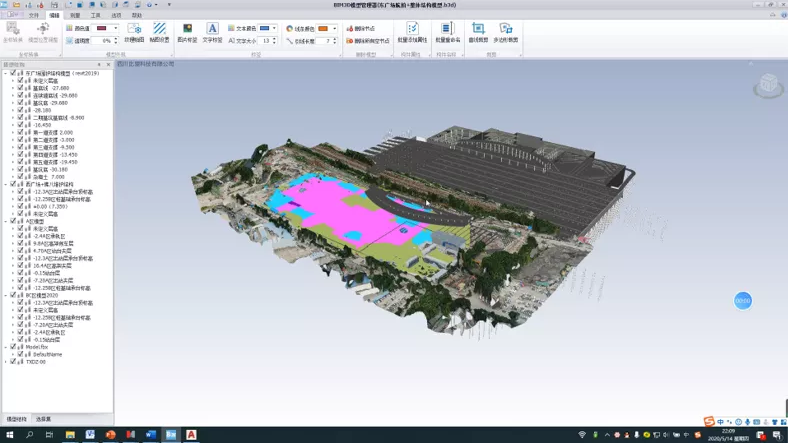788x443 pixels.
Task: Click the 删除节点 delete node button
Action: point(361,29)
